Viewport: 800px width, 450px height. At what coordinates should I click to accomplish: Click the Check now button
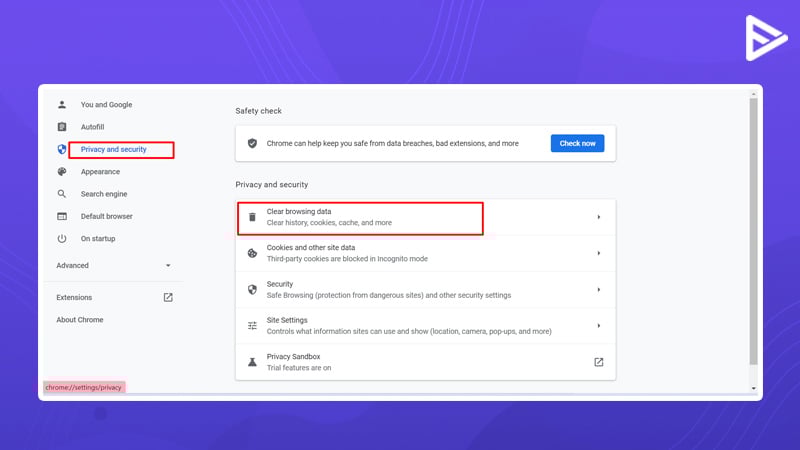pyautogui.click(x=577, y=143)
